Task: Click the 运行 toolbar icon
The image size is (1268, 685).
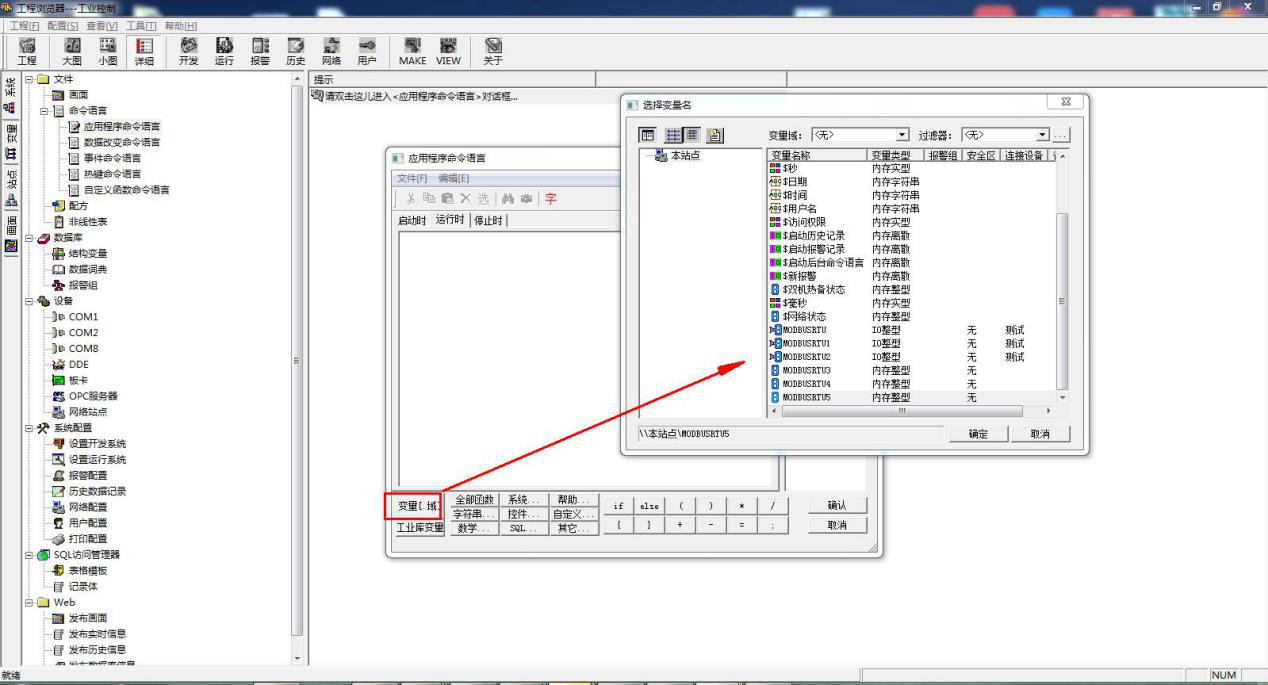Action: tap(224, 51)
